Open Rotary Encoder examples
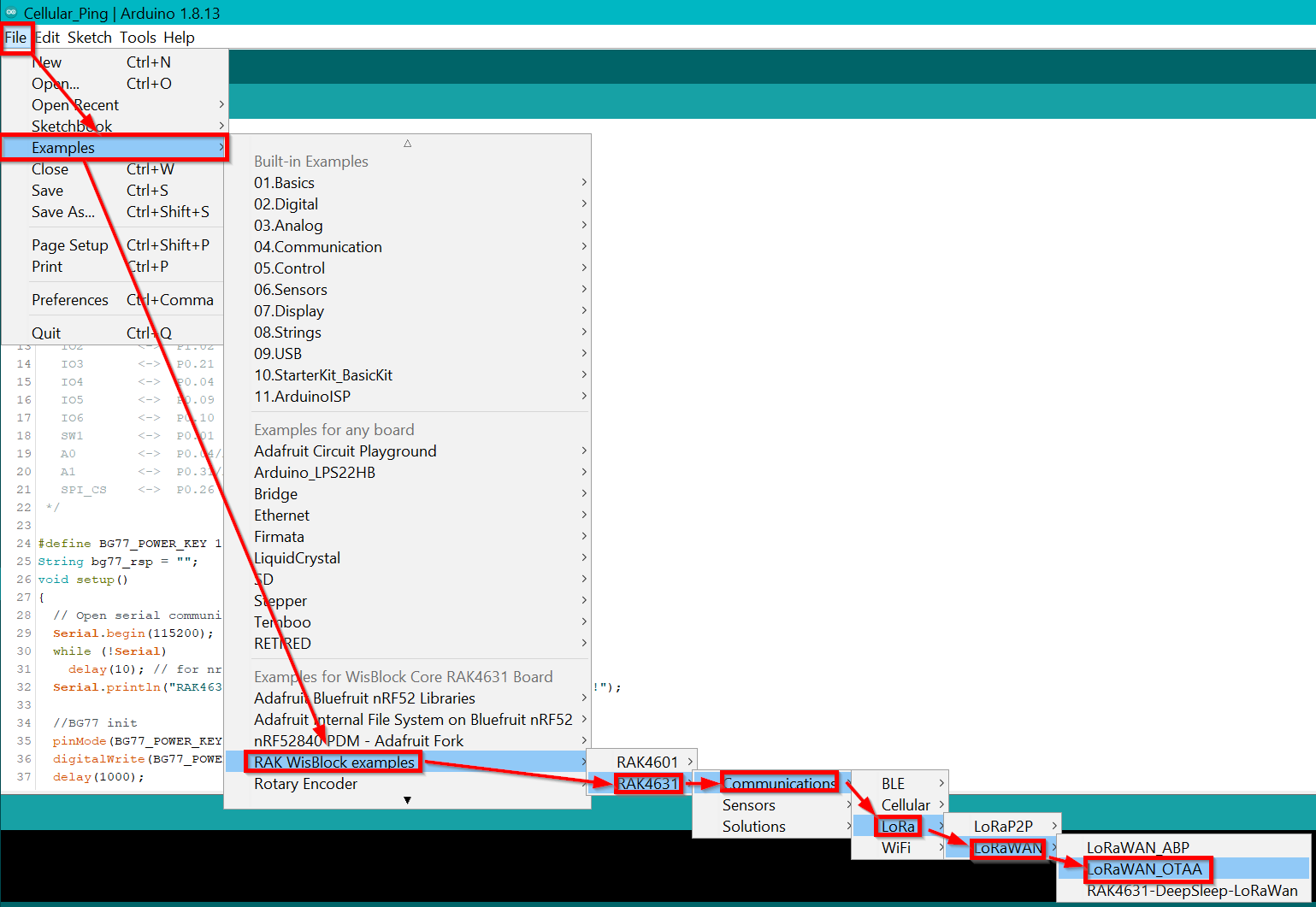 coord(408,784)
